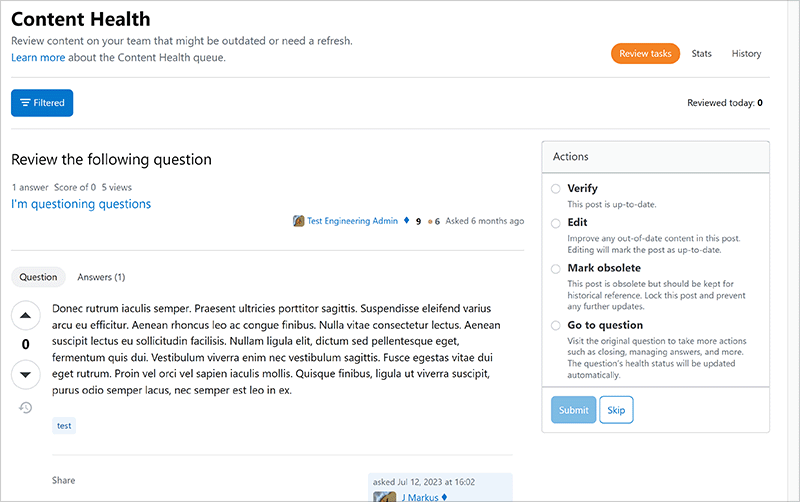Select the Edit radio option
800x502 pixels.
(x=556, y=223)
